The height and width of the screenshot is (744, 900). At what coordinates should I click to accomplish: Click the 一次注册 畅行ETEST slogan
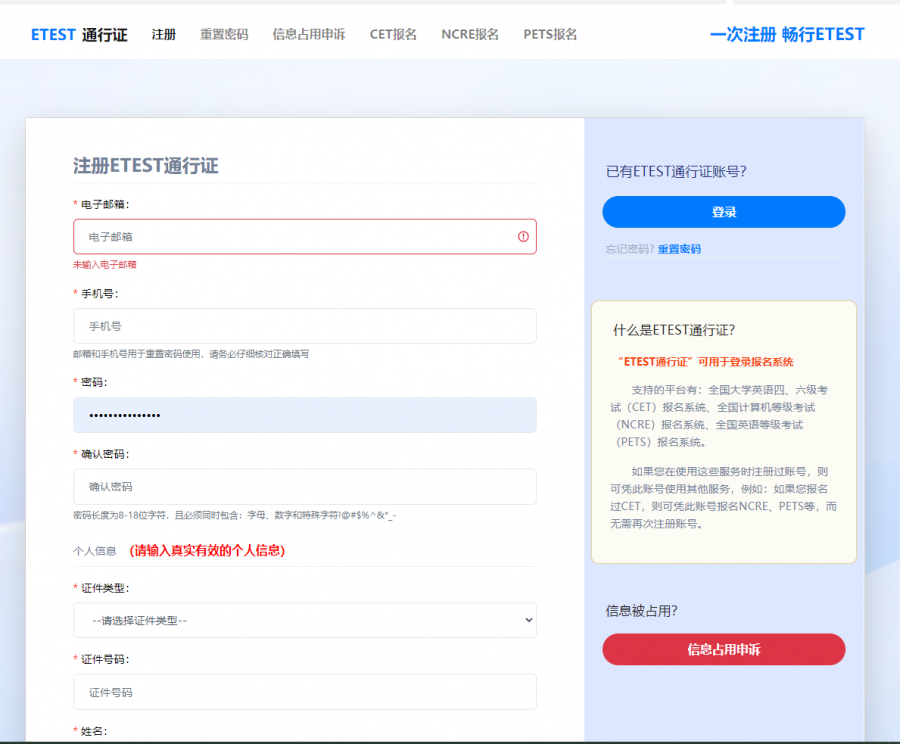click(786, 34)
